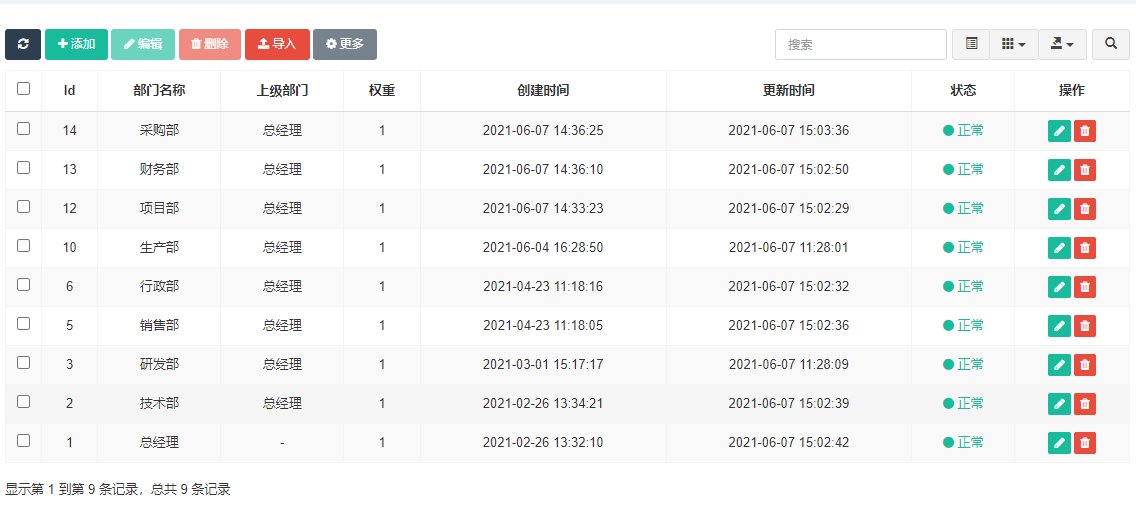
Task: Check the box for Id 1 row
Action: click(23, 440)
